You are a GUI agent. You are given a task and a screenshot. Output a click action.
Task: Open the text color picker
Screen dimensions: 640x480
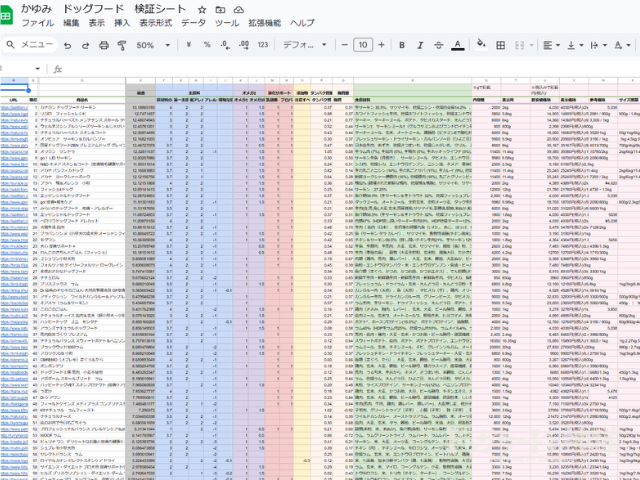click(458, 45)
